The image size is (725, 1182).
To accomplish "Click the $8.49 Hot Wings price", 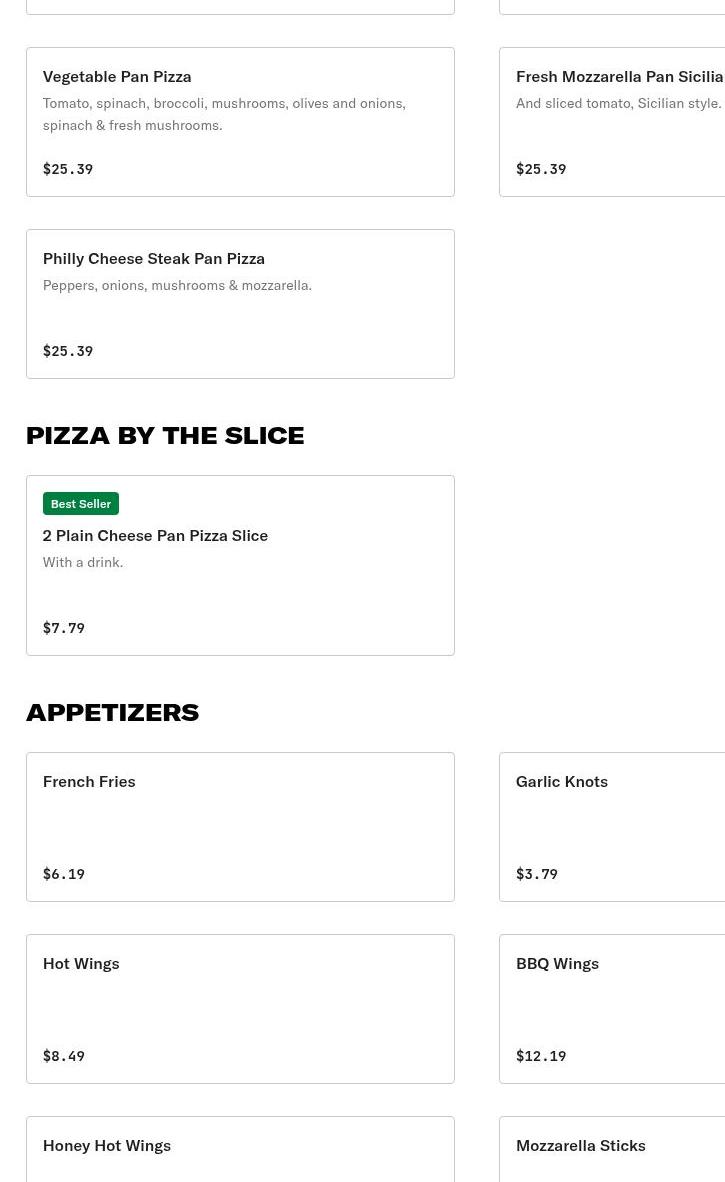I will pos(64,1056).
